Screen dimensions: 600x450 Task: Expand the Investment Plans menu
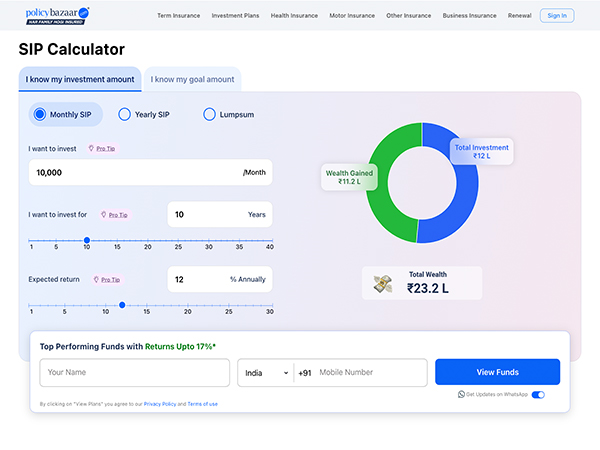(236, 16)
